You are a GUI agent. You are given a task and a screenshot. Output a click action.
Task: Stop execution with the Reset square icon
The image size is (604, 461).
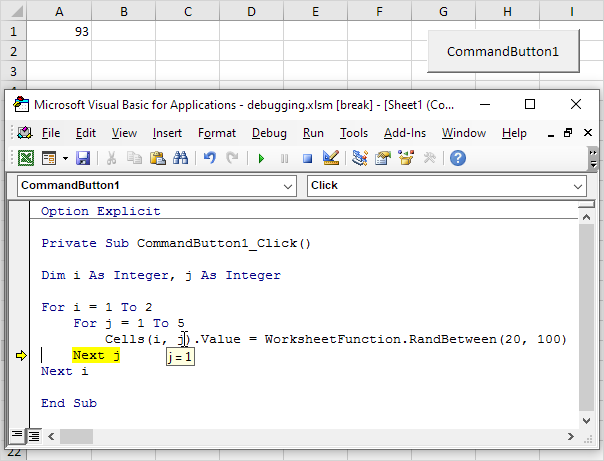click(307, 158)
